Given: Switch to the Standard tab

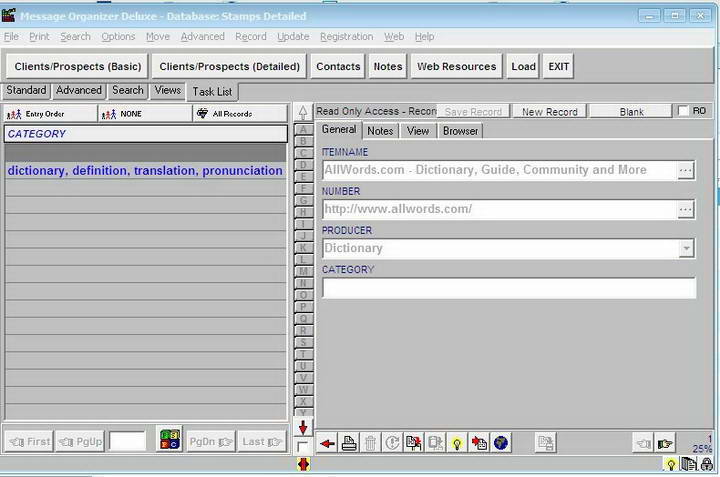Looking at the screenshot, I should point(26,90).
